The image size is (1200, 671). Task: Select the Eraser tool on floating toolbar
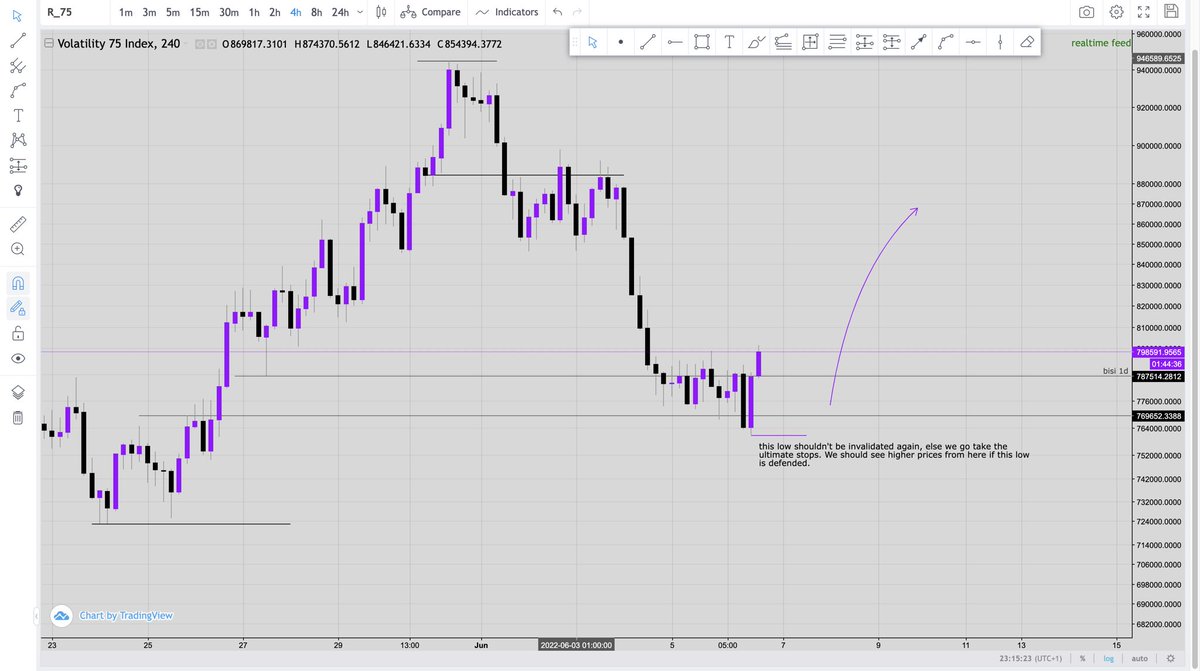click(x=1027, y=41)
